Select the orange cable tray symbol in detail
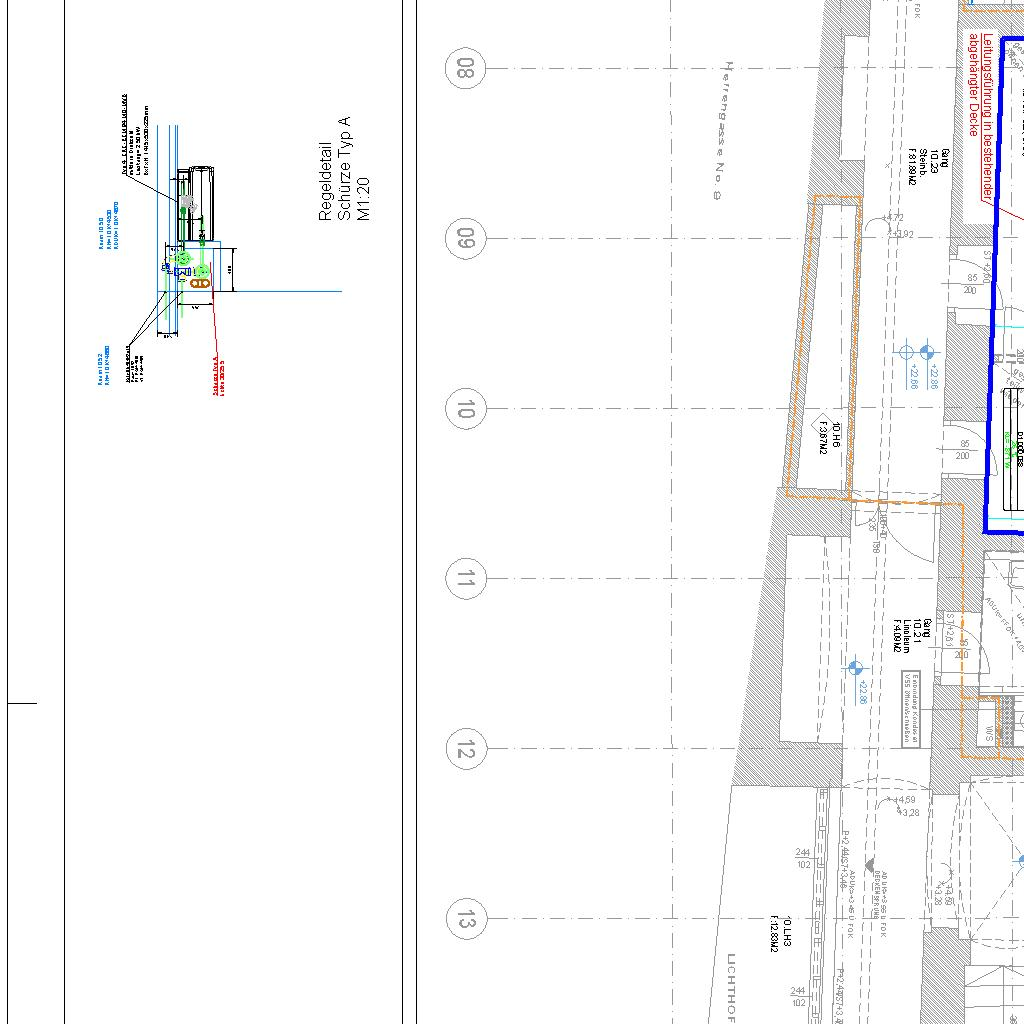 coord(200,283)
